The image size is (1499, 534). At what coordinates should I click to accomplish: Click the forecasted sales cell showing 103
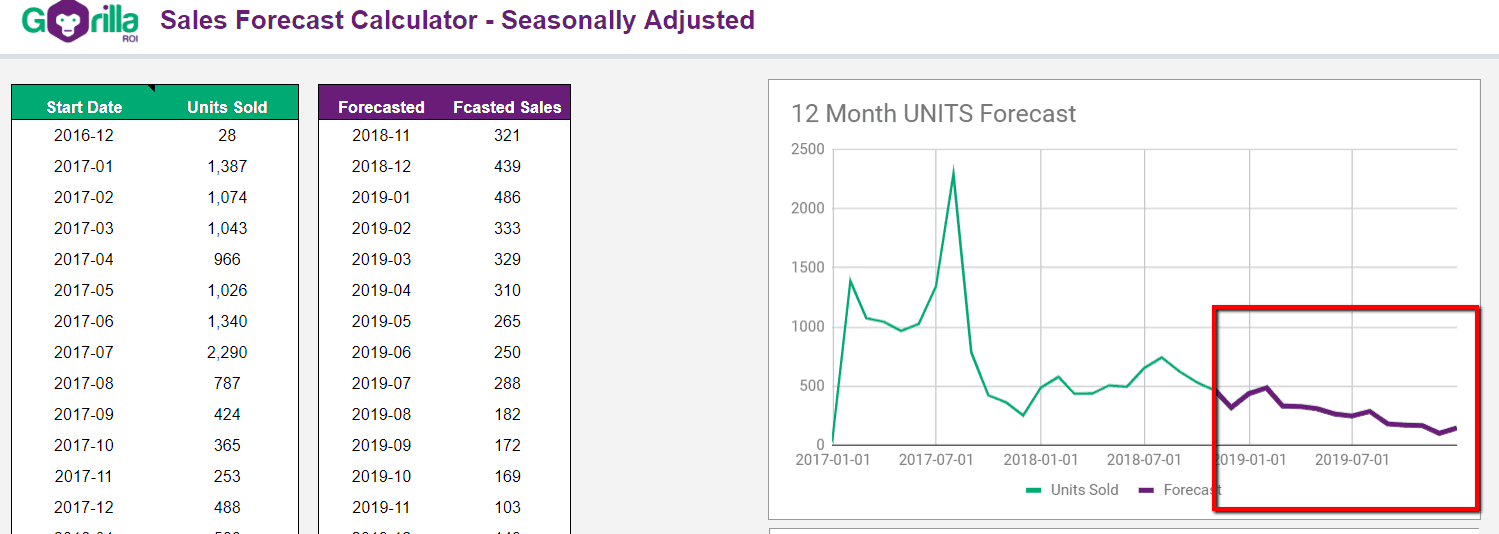pyautogui.click(x=507, y=507)
